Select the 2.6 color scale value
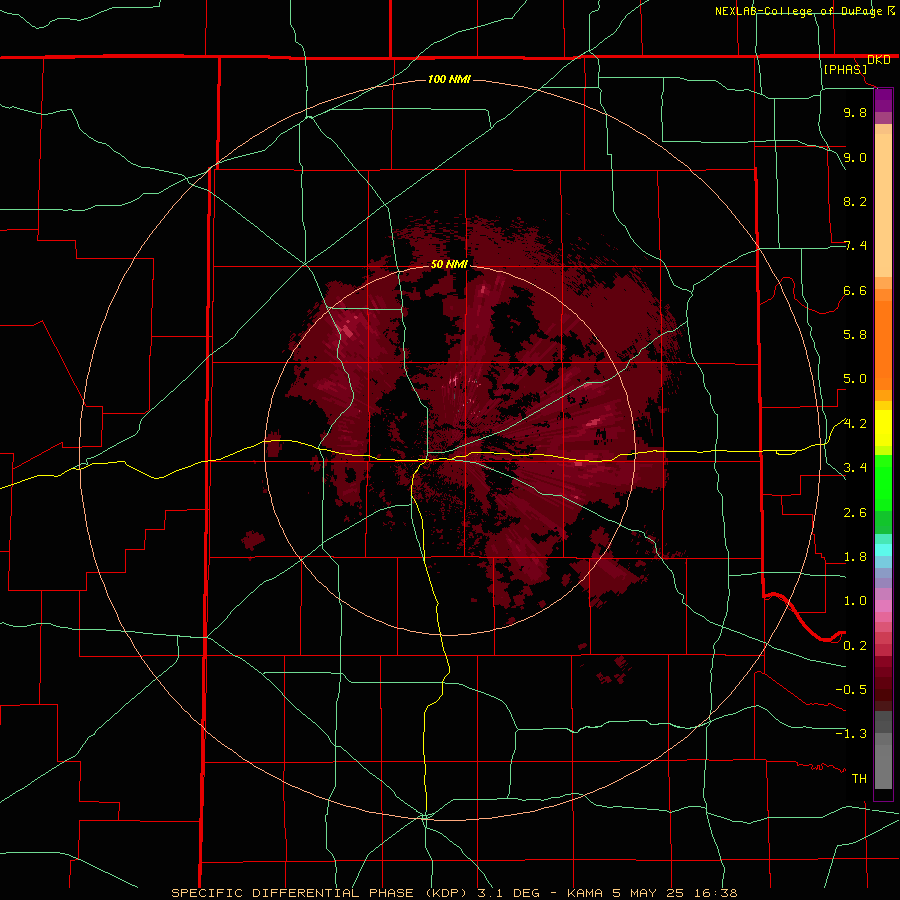This screenshot has height=900, width=900. (x=855, y=513)
